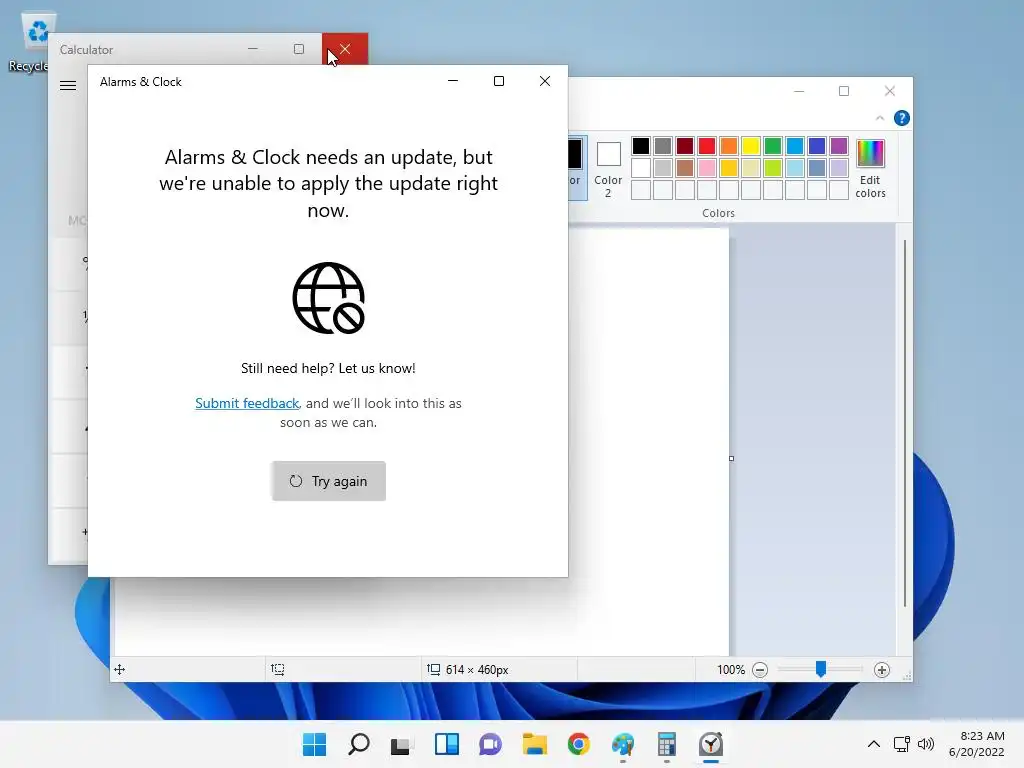Viewport: 1024px width, 768px height.
Task: Collapse the Paint ribbon with the chevron
Action: [x=880, y=118]
